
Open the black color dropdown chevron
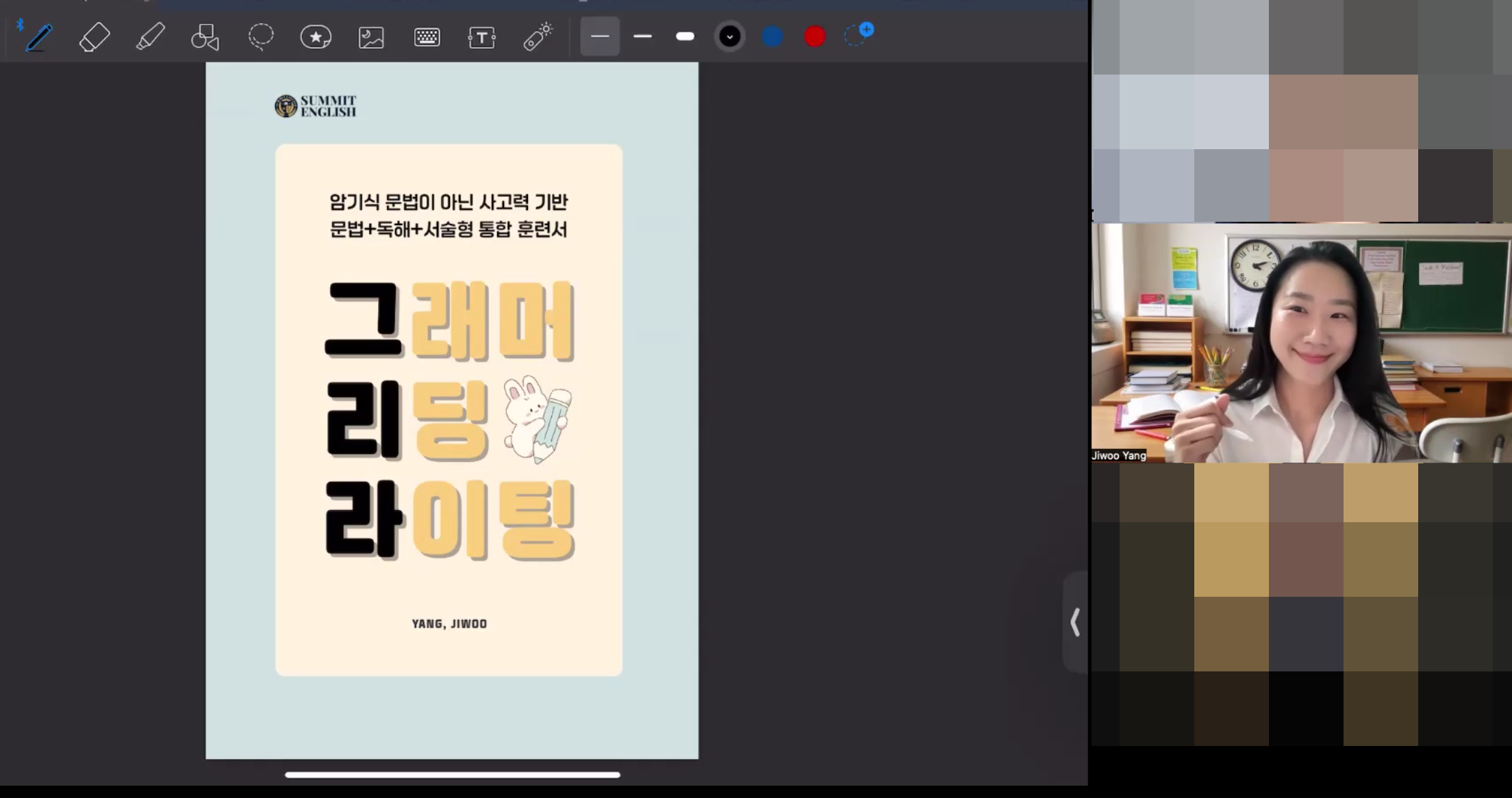tap(729, 36)
